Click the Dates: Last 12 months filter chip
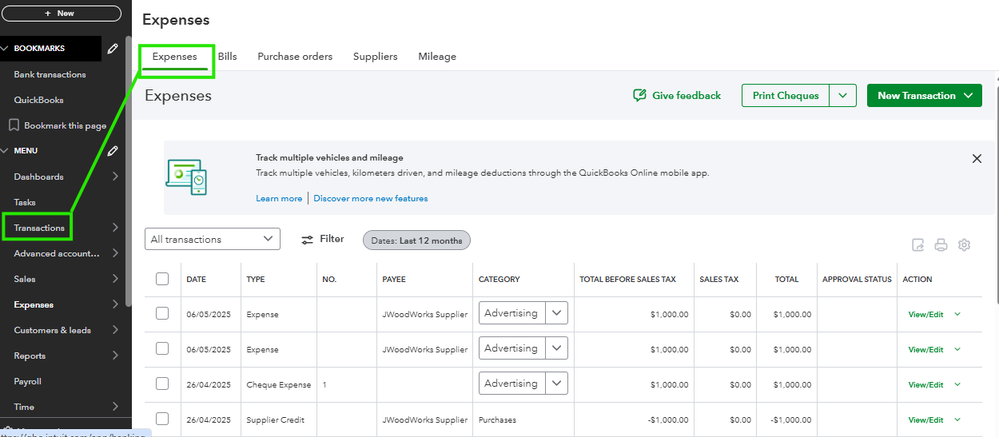This screenshot has width=999, height=437. [x=416, y=240]
